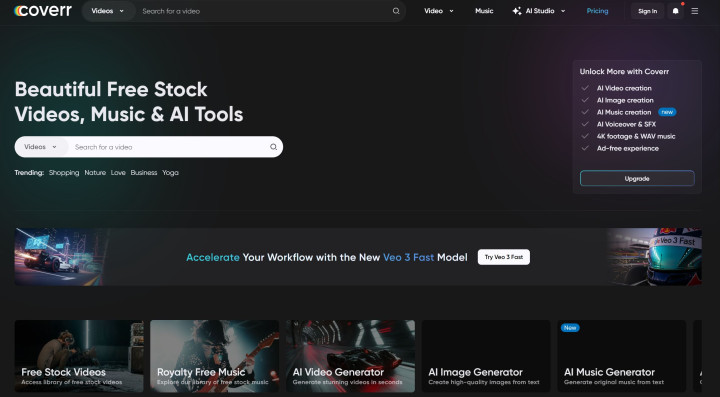Select trending tag Love
The width and height of the screenshot is (720, 397).
click(118, 173)
